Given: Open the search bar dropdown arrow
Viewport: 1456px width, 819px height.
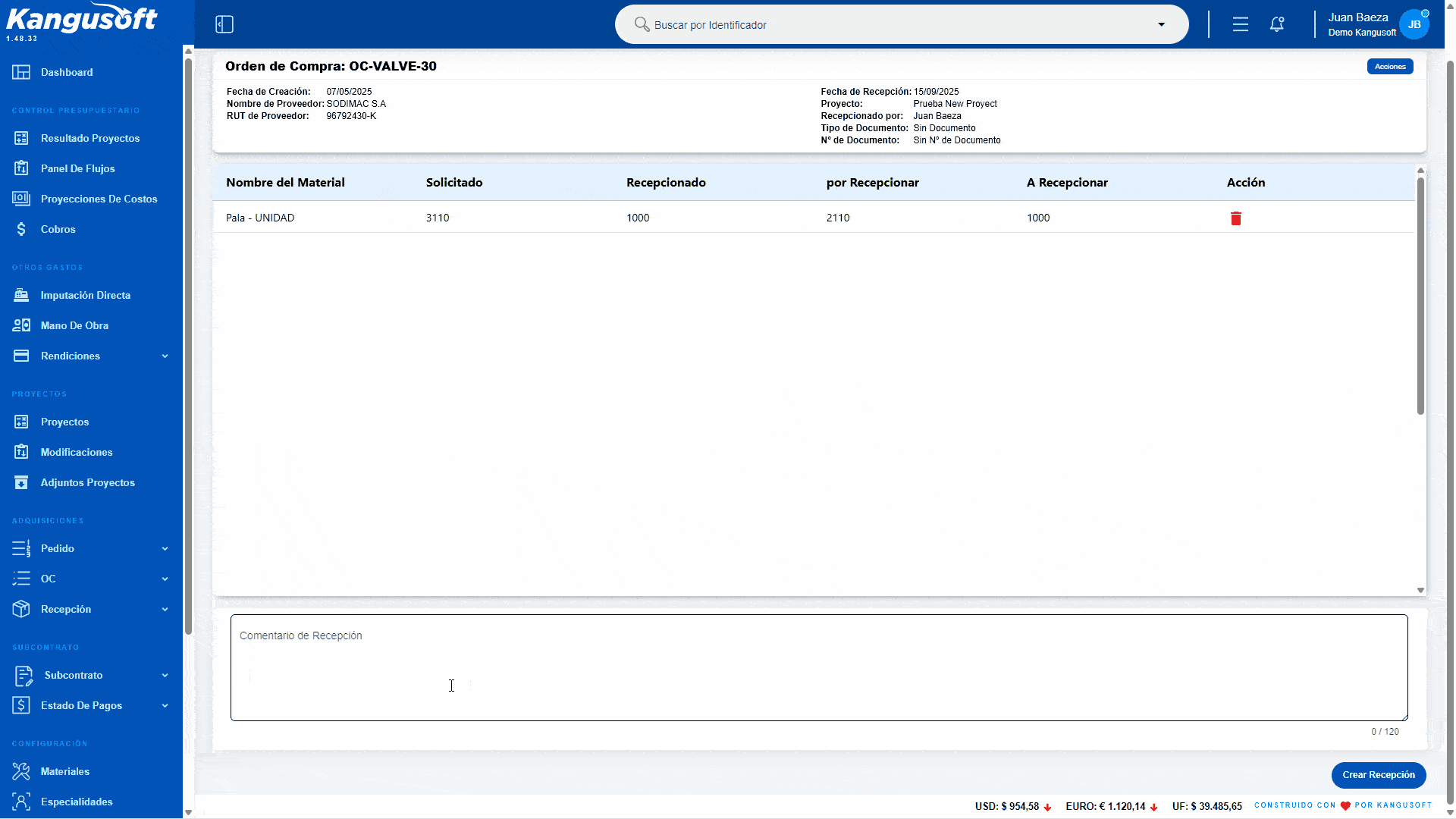Looking at the screenshot, I should [x=1161, y=24].
